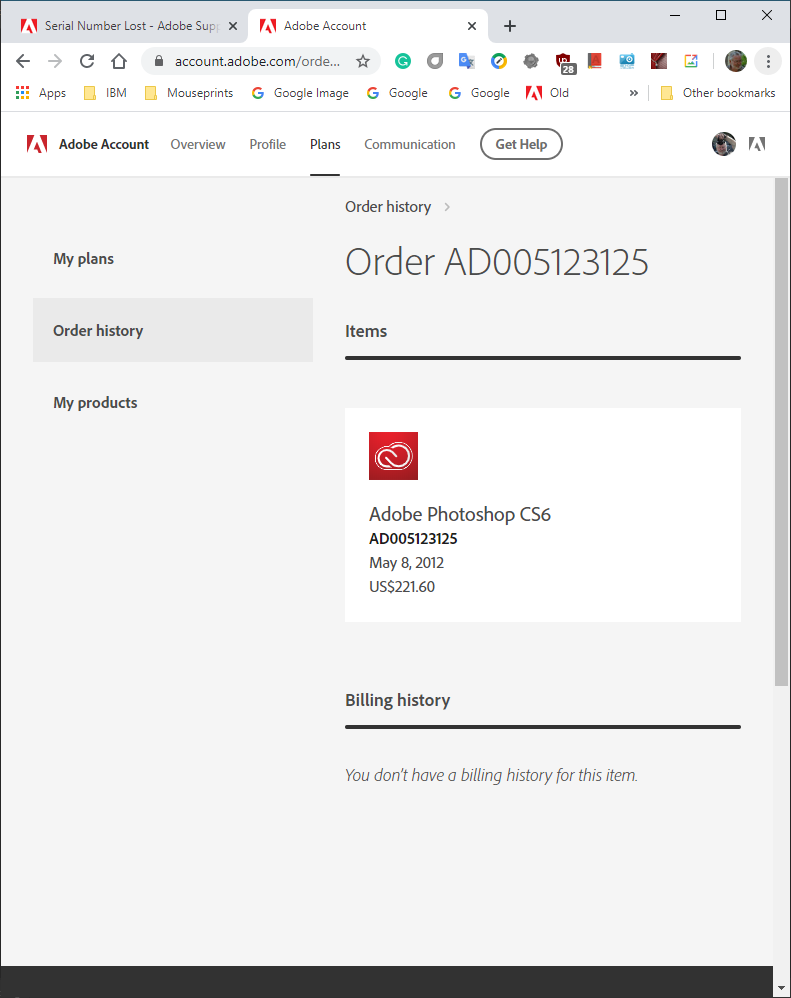
Task: Click the Chrome profile avatar
Action: (x=736, y=61)
